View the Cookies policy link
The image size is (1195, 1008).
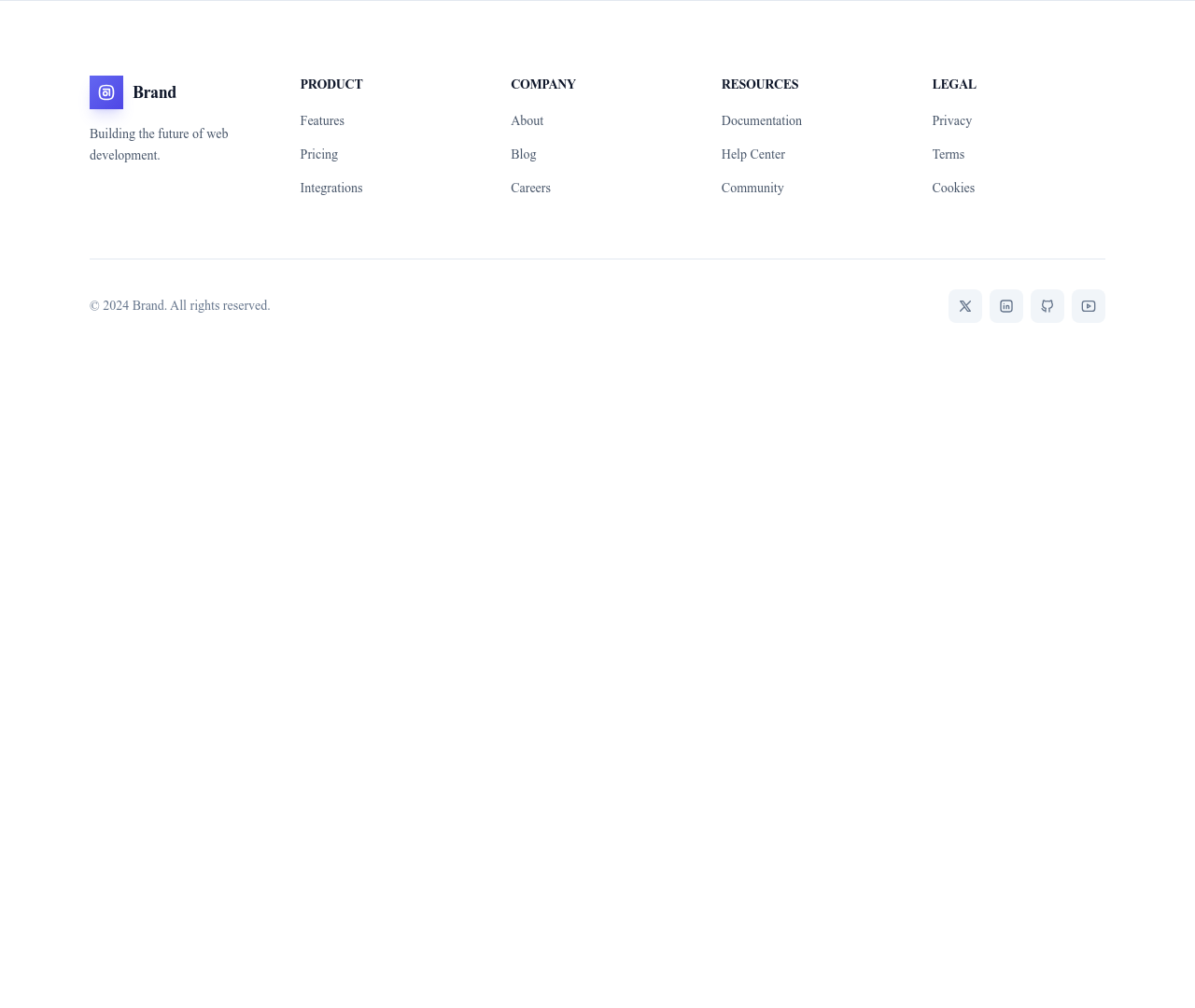coord(952,188)
